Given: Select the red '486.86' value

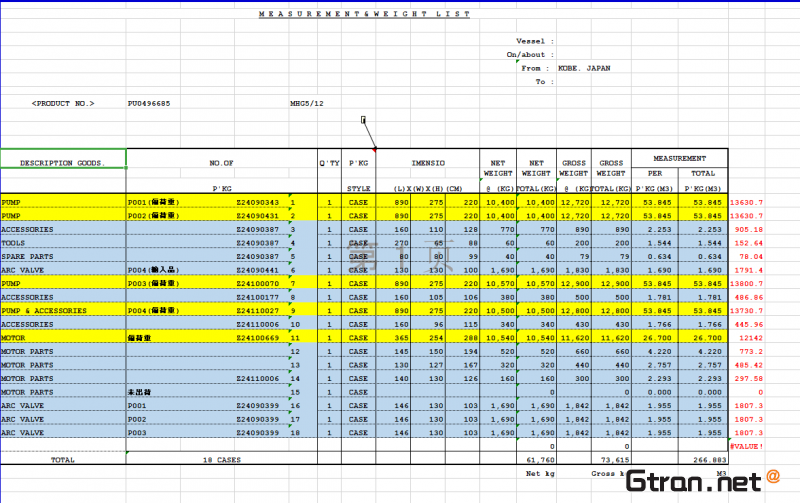Looking at the screenshot, I should pyautogui.click(x=749, y=297).
